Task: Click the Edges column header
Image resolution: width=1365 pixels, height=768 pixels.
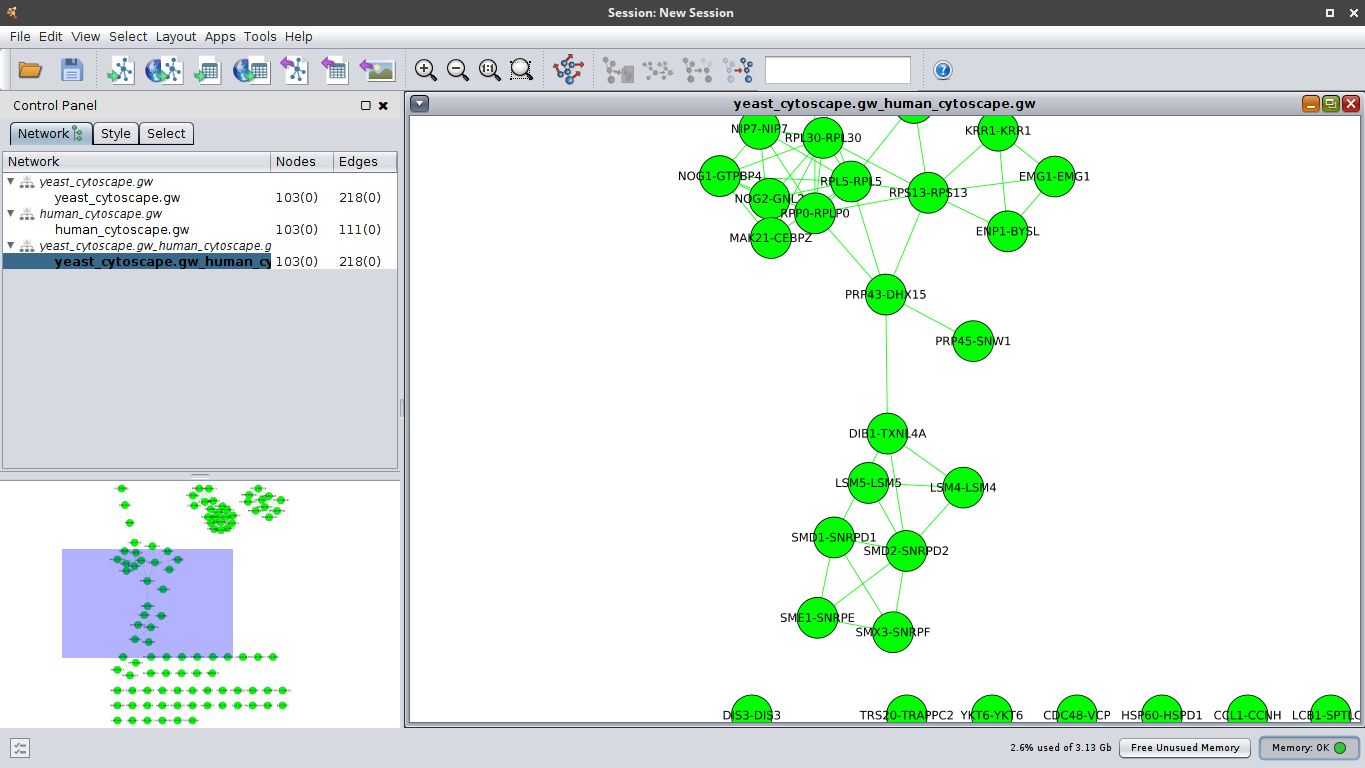Action: (x=364, y=161)
